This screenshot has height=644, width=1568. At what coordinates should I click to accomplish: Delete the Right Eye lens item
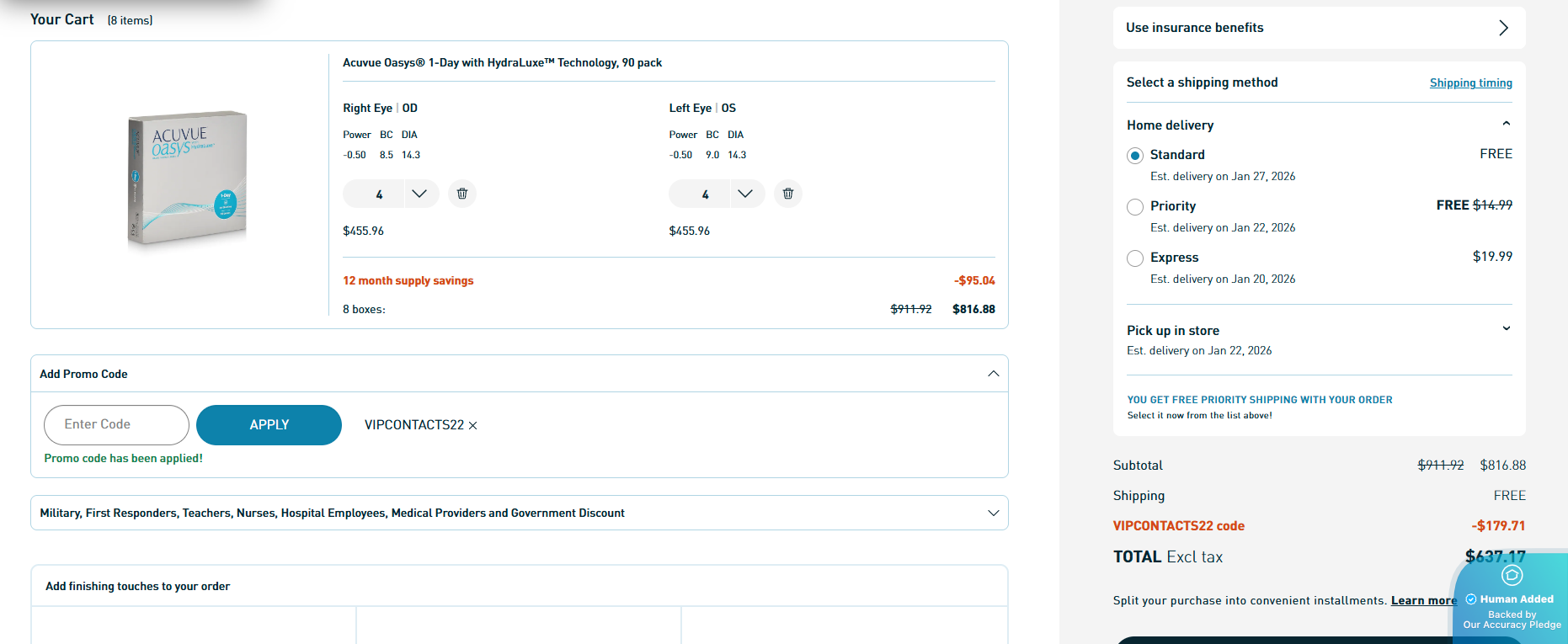coord(461,194)
